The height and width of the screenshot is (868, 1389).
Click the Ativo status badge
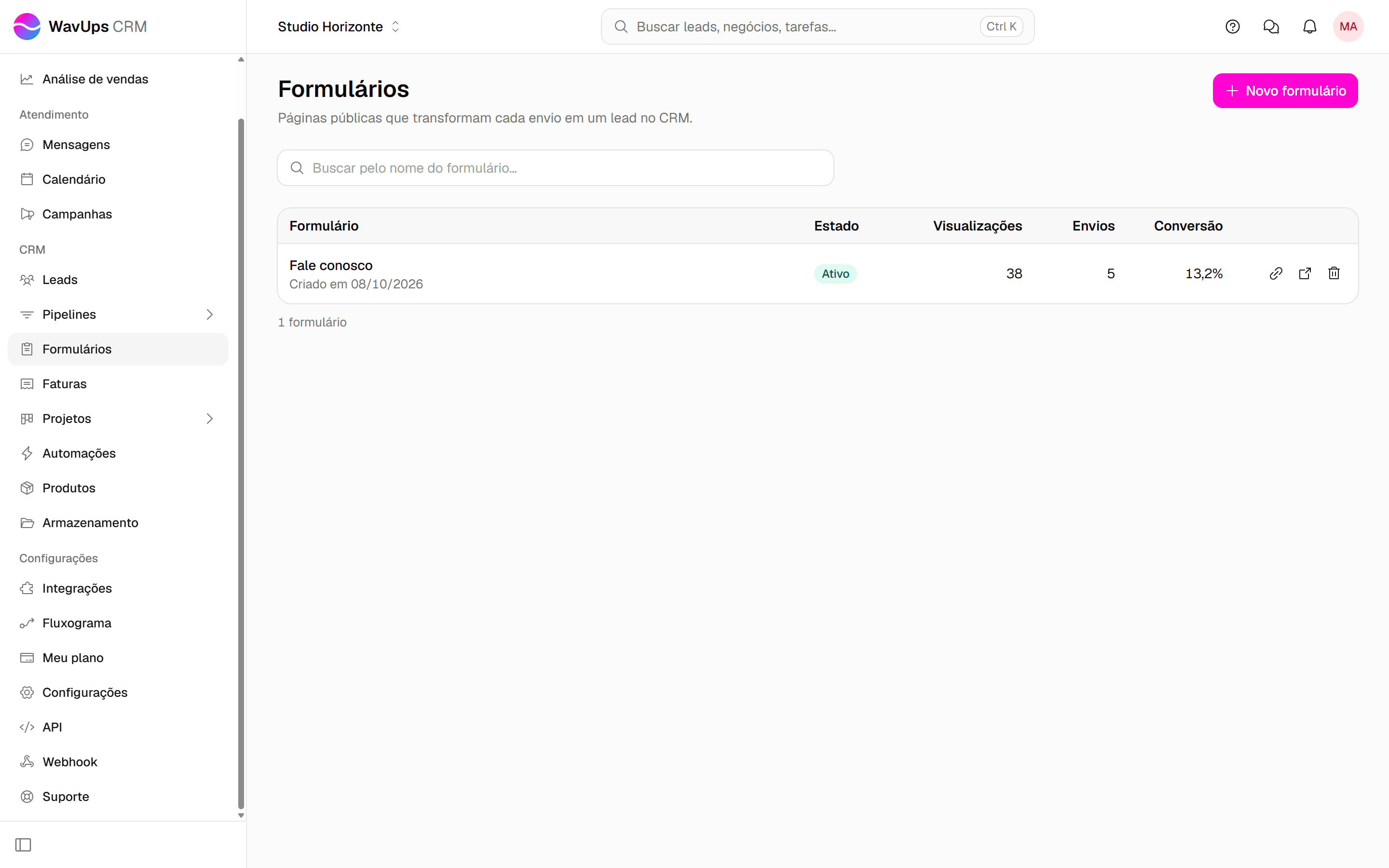835,274
